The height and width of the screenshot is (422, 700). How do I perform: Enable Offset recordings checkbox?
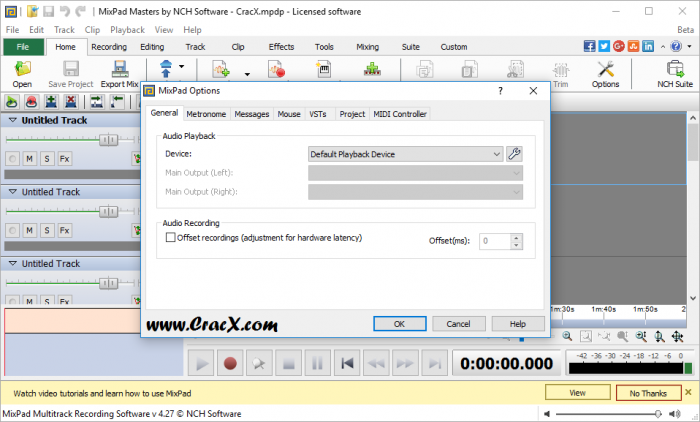171,237
